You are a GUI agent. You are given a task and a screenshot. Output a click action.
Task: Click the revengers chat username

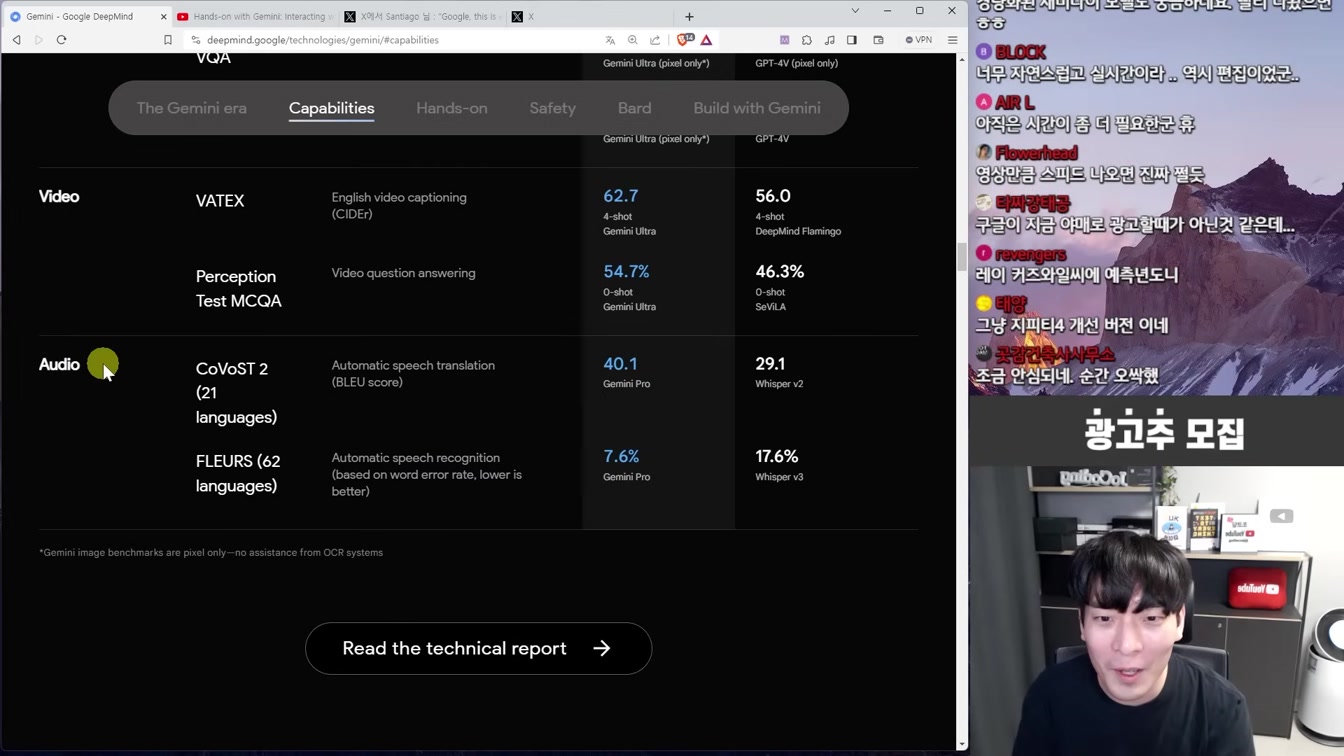coord(1031,254)
